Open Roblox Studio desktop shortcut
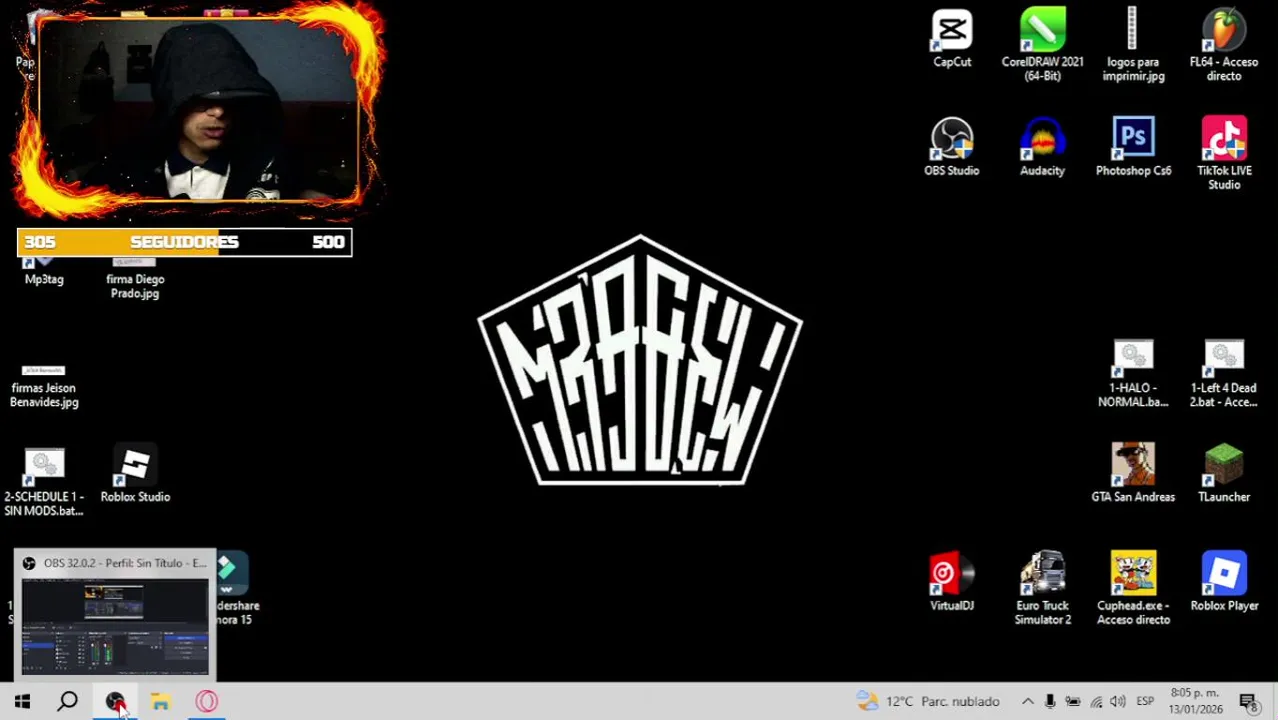The height and width of the screenshot is (720, 1278). click(135, 473)
